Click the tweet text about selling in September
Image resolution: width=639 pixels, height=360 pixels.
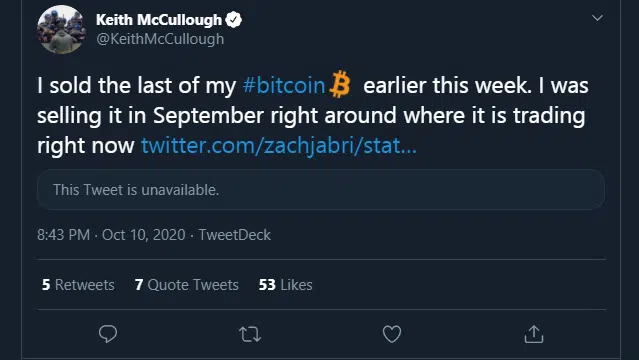313,115
